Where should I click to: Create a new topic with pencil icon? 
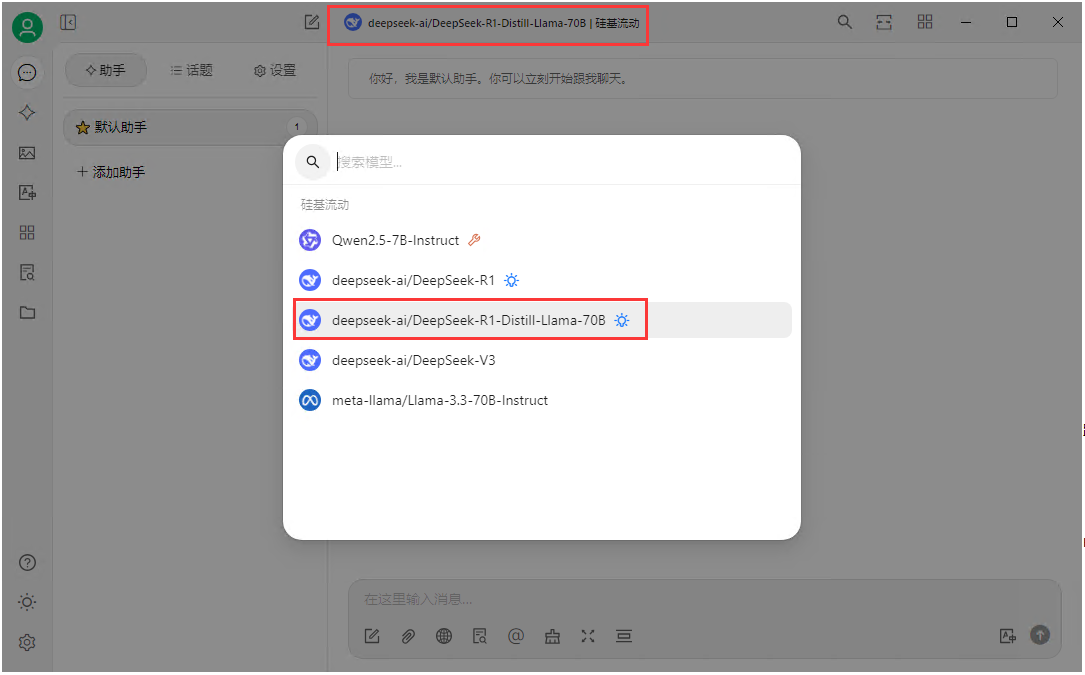point(312,22)
